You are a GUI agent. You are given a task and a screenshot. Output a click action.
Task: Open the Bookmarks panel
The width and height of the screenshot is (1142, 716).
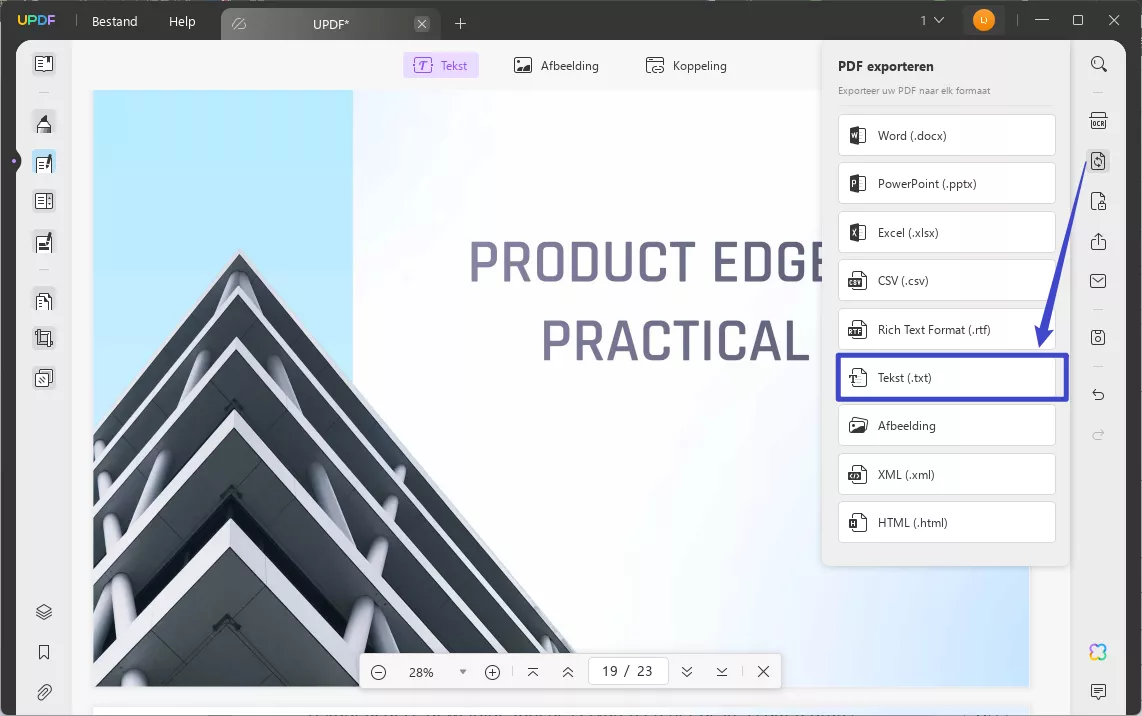coord(44,652)
